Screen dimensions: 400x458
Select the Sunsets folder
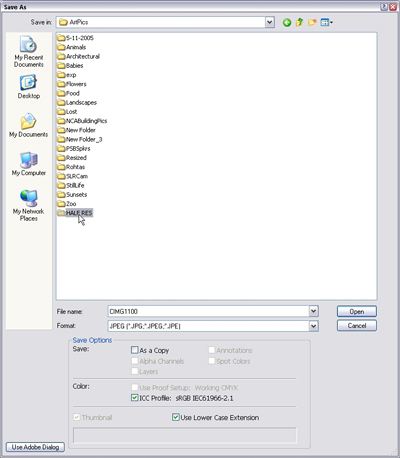(72, 194)
